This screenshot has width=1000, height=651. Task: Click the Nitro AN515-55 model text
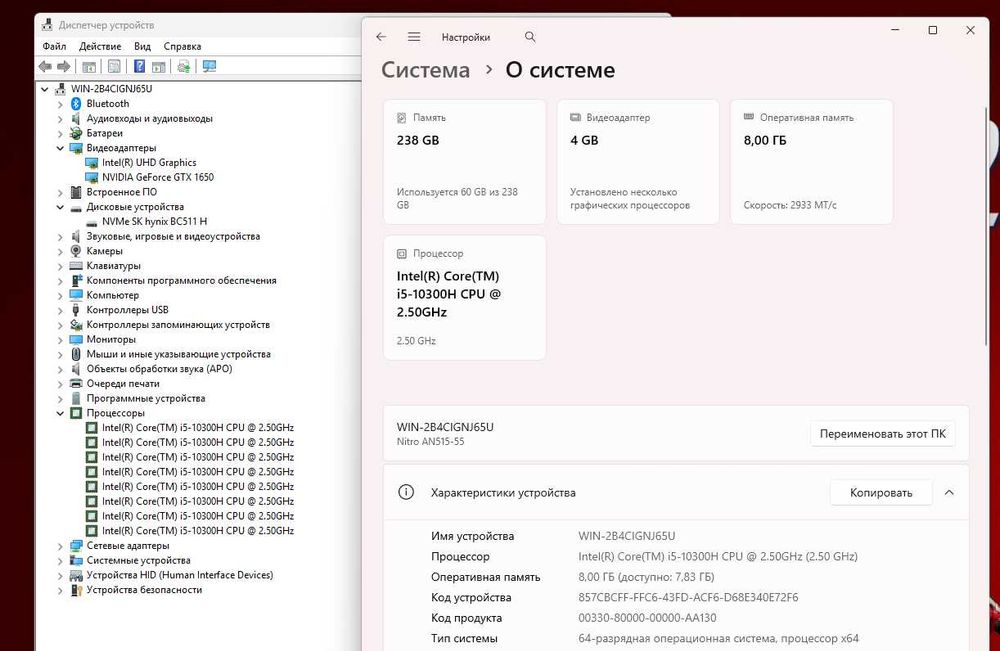click(430, 442)
